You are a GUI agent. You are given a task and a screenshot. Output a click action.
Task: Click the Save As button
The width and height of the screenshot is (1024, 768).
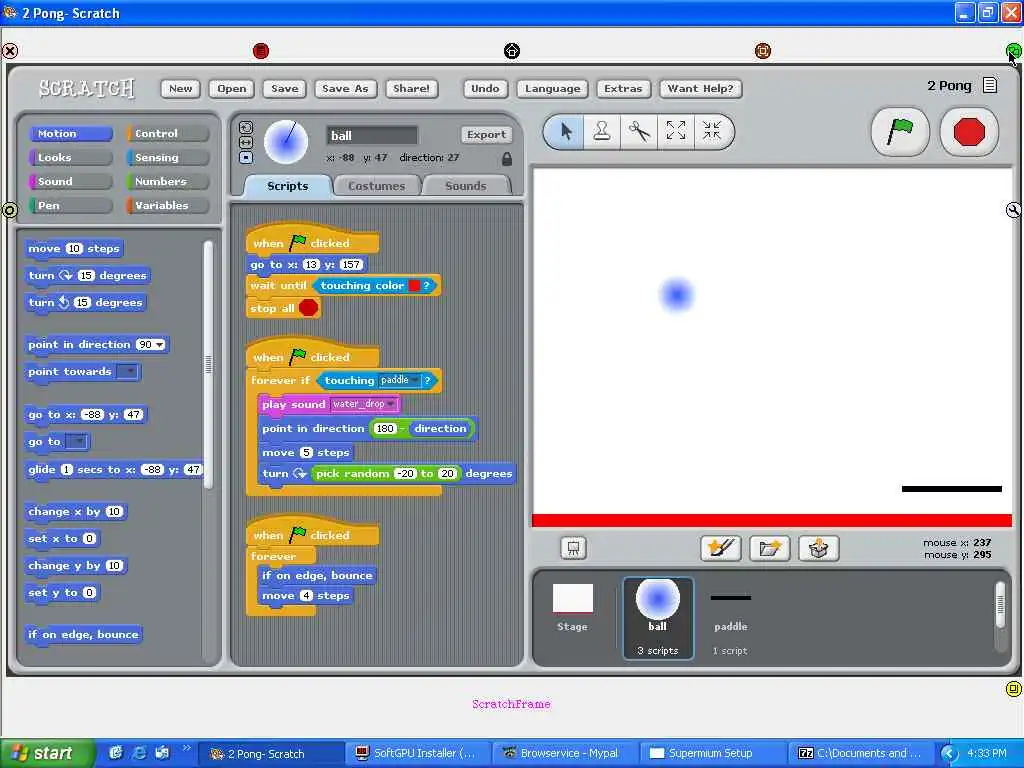click(x=345, y=89)
